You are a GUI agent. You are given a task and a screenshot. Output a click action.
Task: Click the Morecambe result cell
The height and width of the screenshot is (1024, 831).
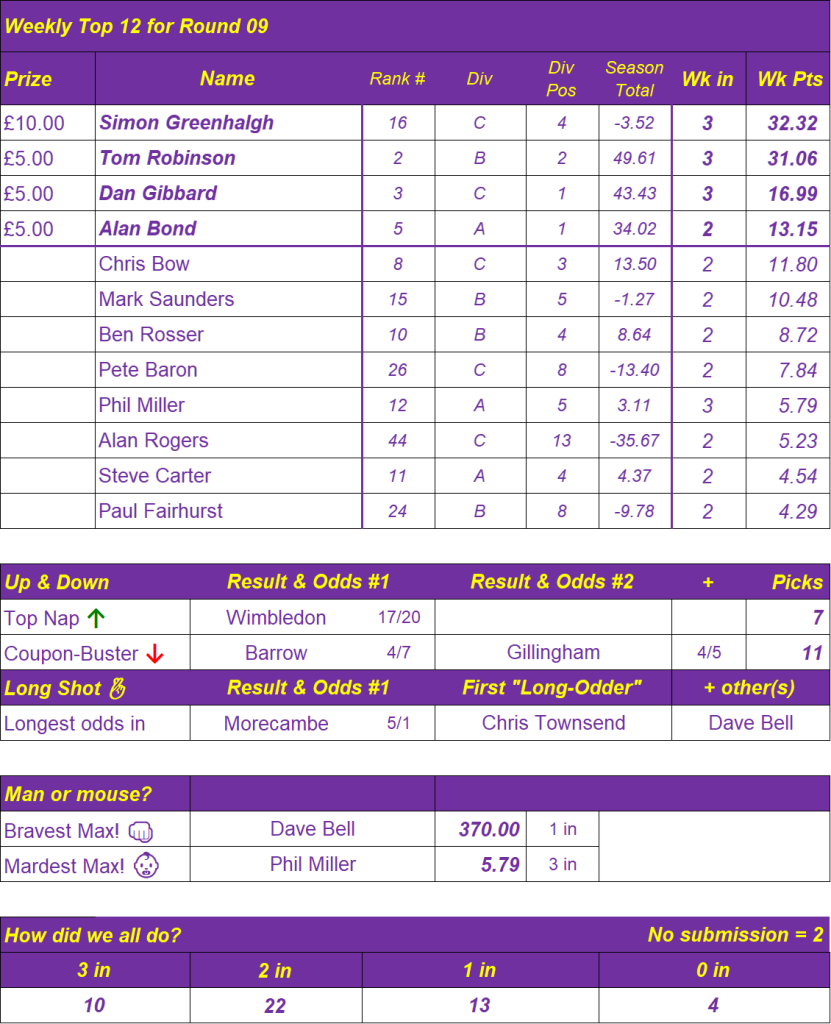pos(276,723)
